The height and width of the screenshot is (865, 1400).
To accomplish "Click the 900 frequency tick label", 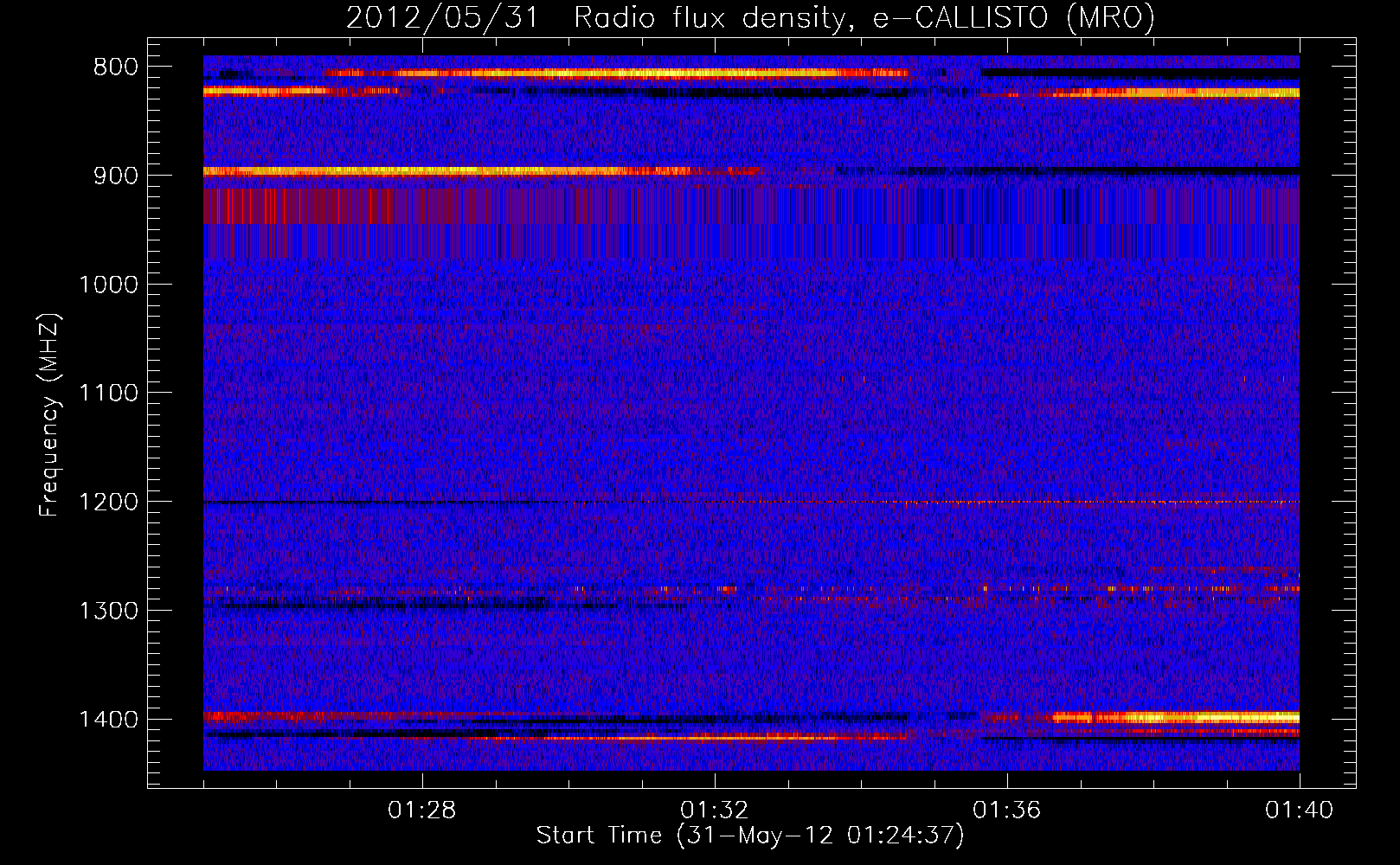I will point(116,176).
